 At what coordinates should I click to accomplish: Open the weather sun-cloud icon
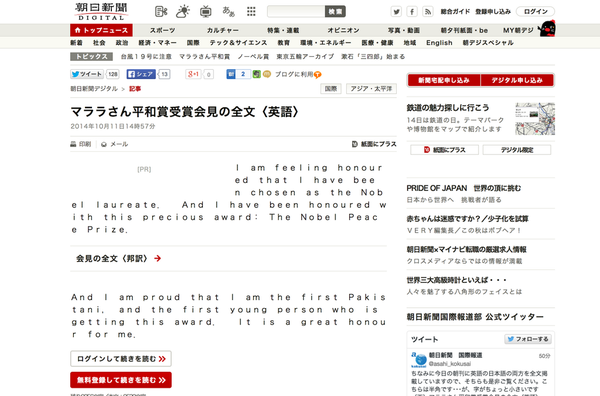[183, 11]
